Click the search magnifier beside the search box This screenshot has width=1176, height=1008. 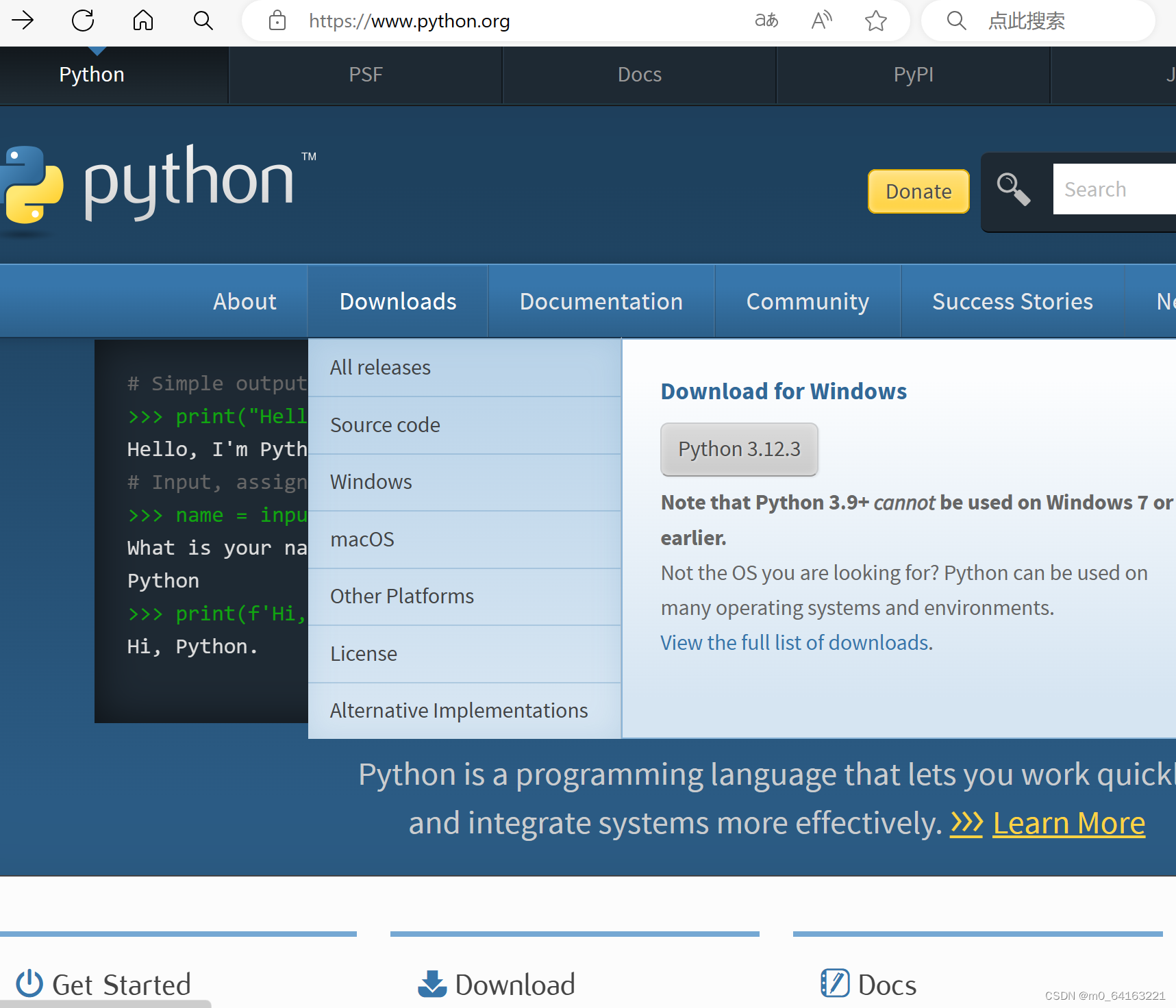click(x=1014, y=190)
